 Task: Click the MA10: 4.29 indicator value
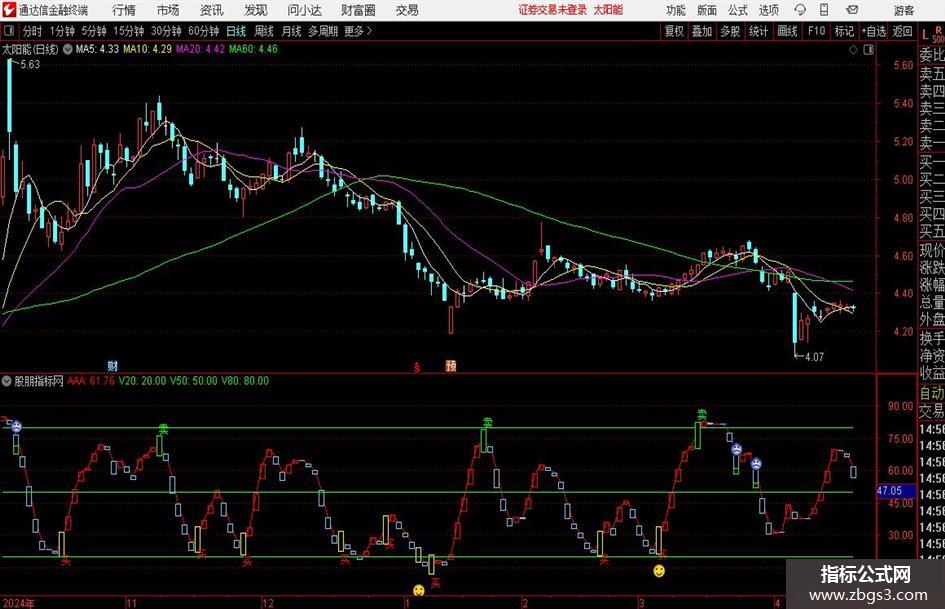[x=147, y=49]
